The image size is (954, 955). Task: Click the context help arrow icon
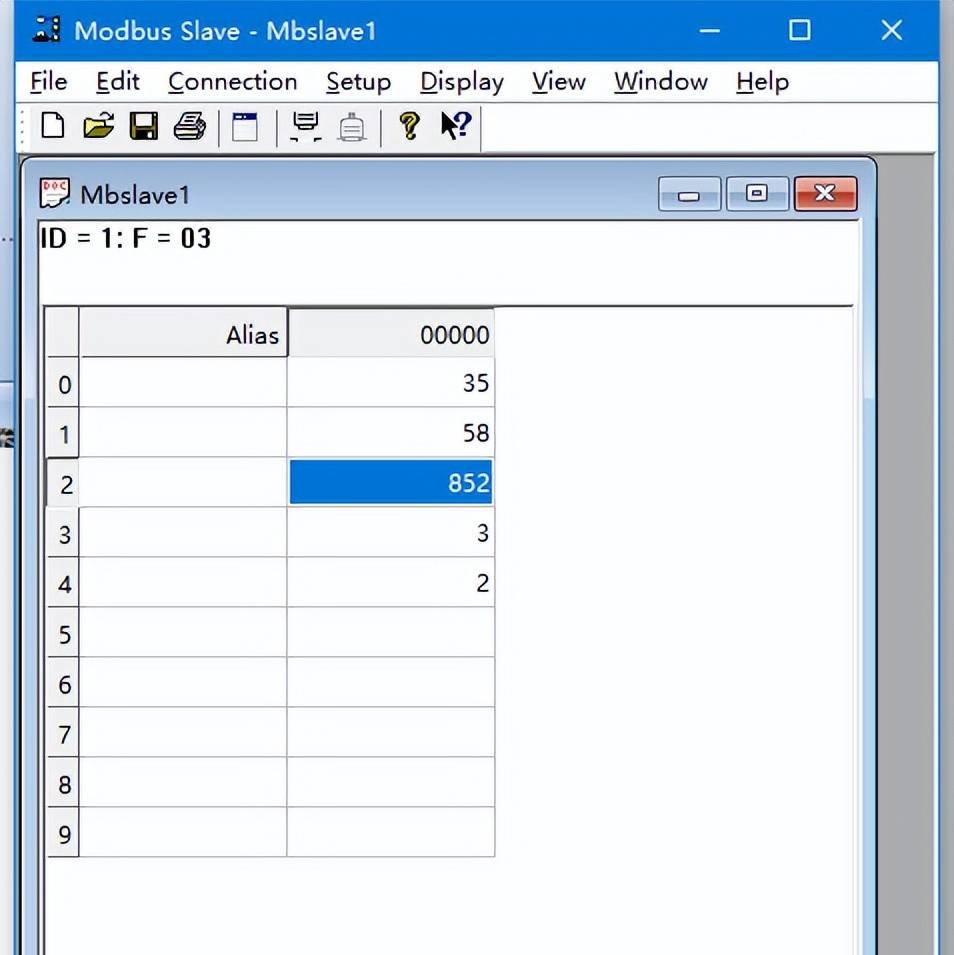click(455, 126)
